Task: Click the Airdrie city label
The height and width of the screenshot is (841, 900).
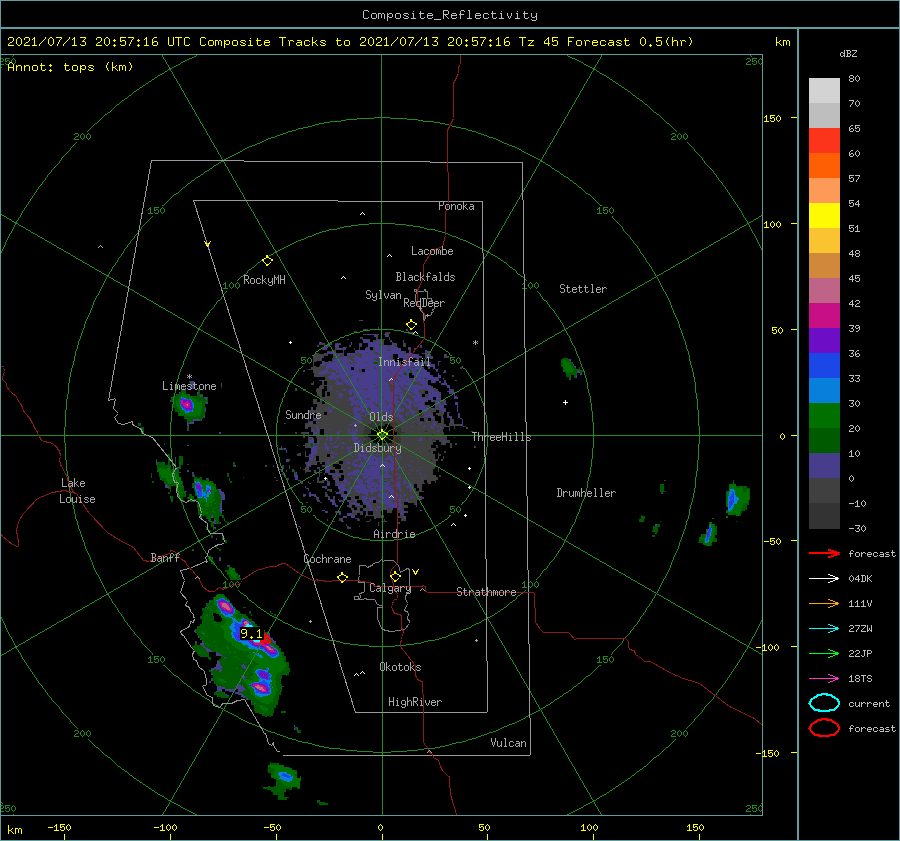Action: point(394,534)
